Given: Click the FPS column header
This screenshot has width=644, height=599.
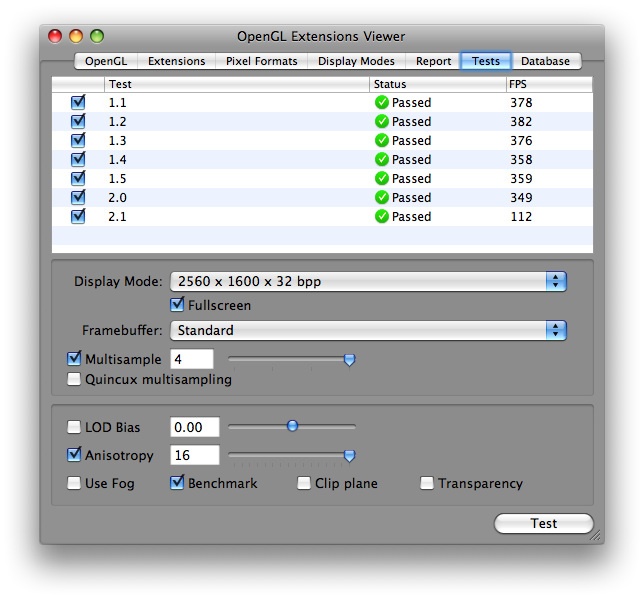Looking at the screenshot, I should 549,84.
